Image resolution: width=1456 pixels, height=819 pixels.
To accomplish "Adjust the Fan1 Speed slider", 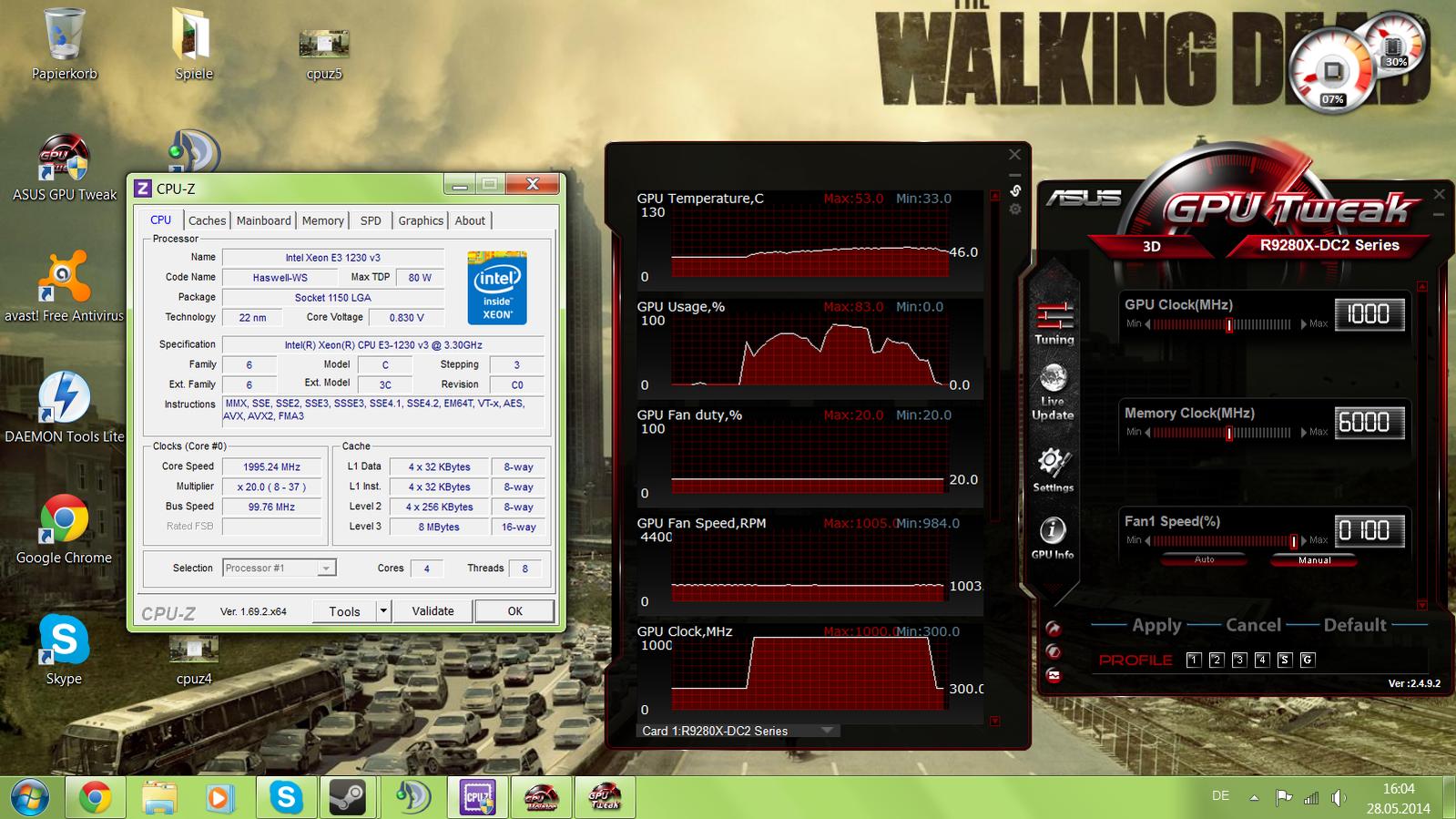I will pos(1293,541).
